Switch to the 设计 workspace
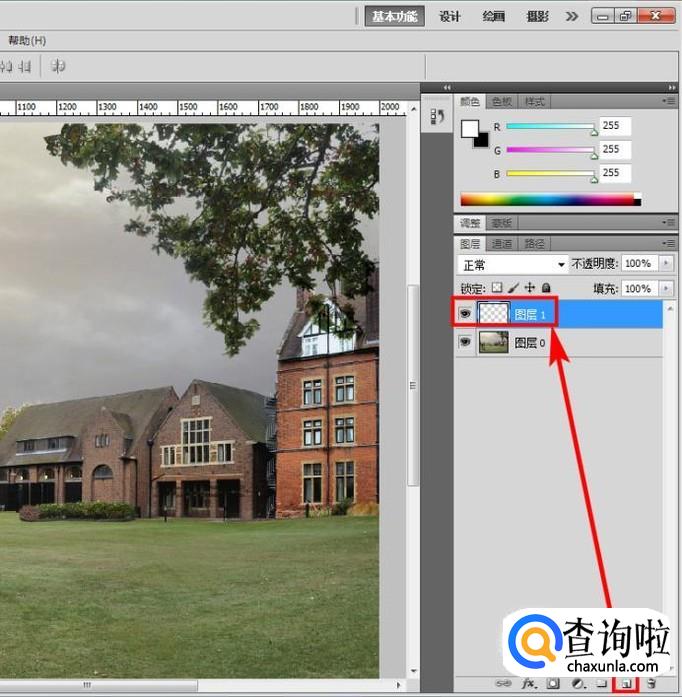682x697 pixels. click(x=449, y=17)
